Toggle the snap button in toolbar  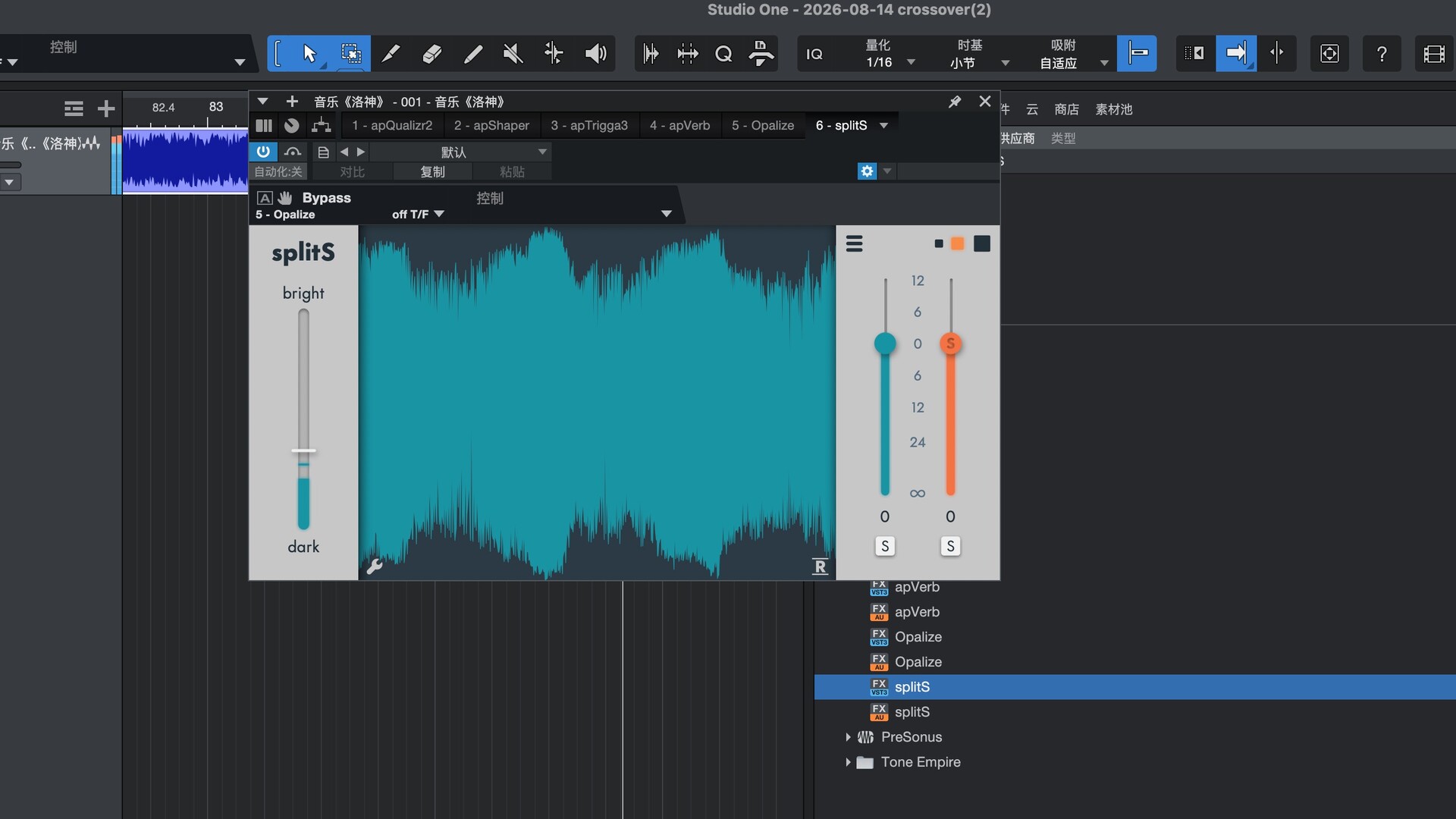click(x=1137, y=53)
